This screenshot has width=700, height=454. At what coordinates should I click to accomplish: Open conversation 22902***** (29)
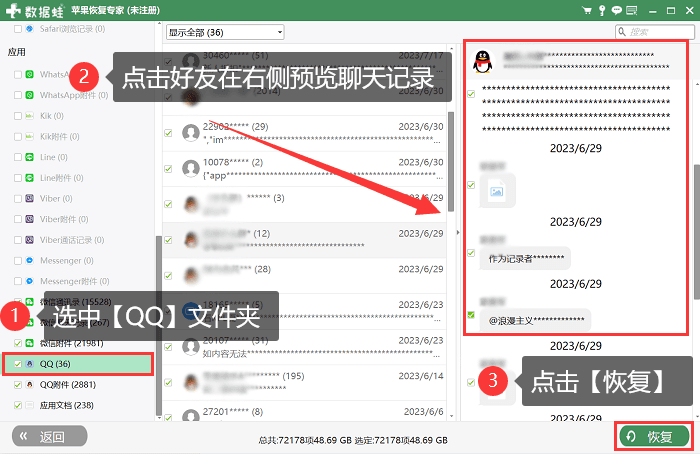coord(304,133)
